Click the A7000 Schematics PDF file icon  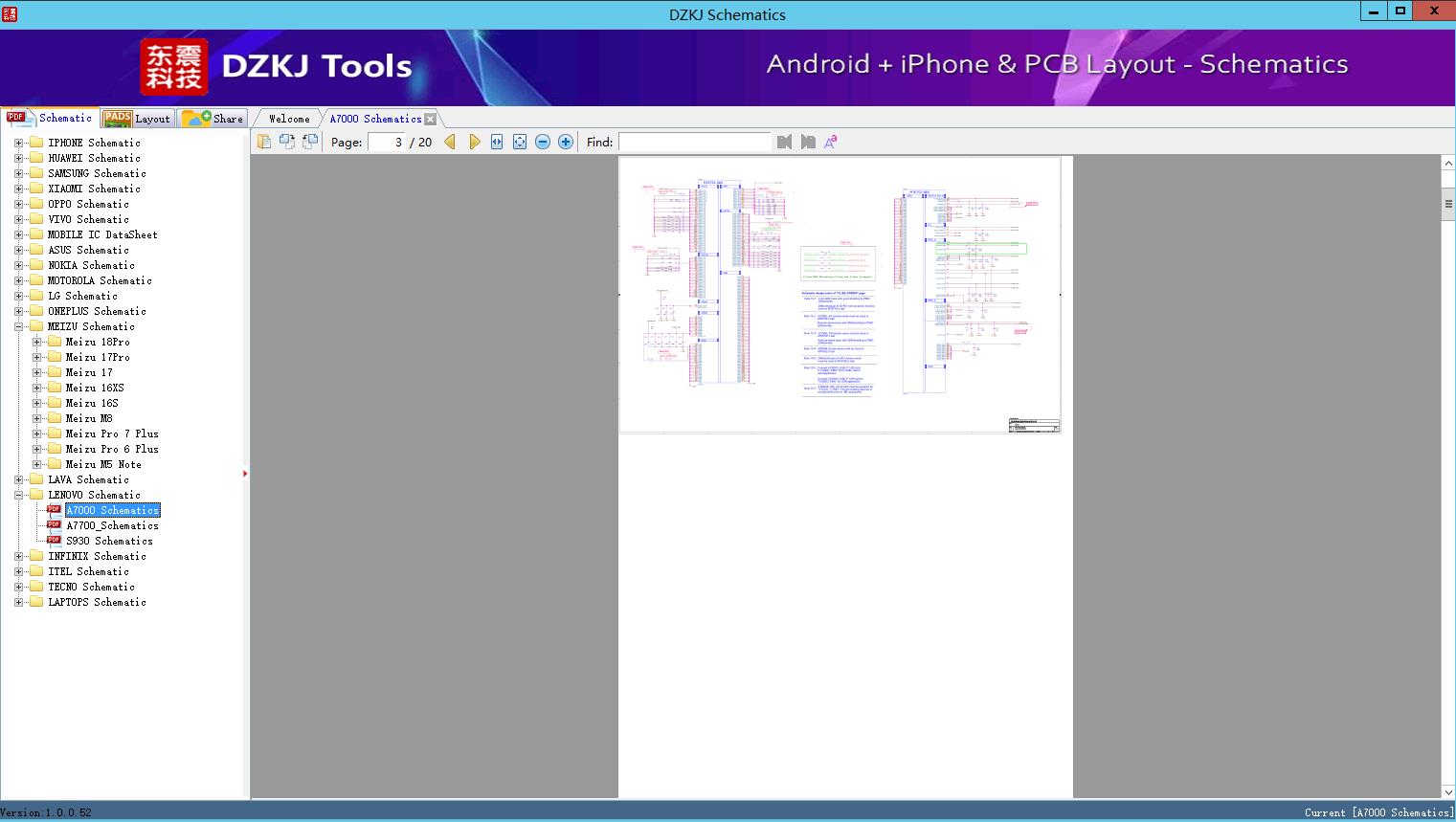point(55,510)
